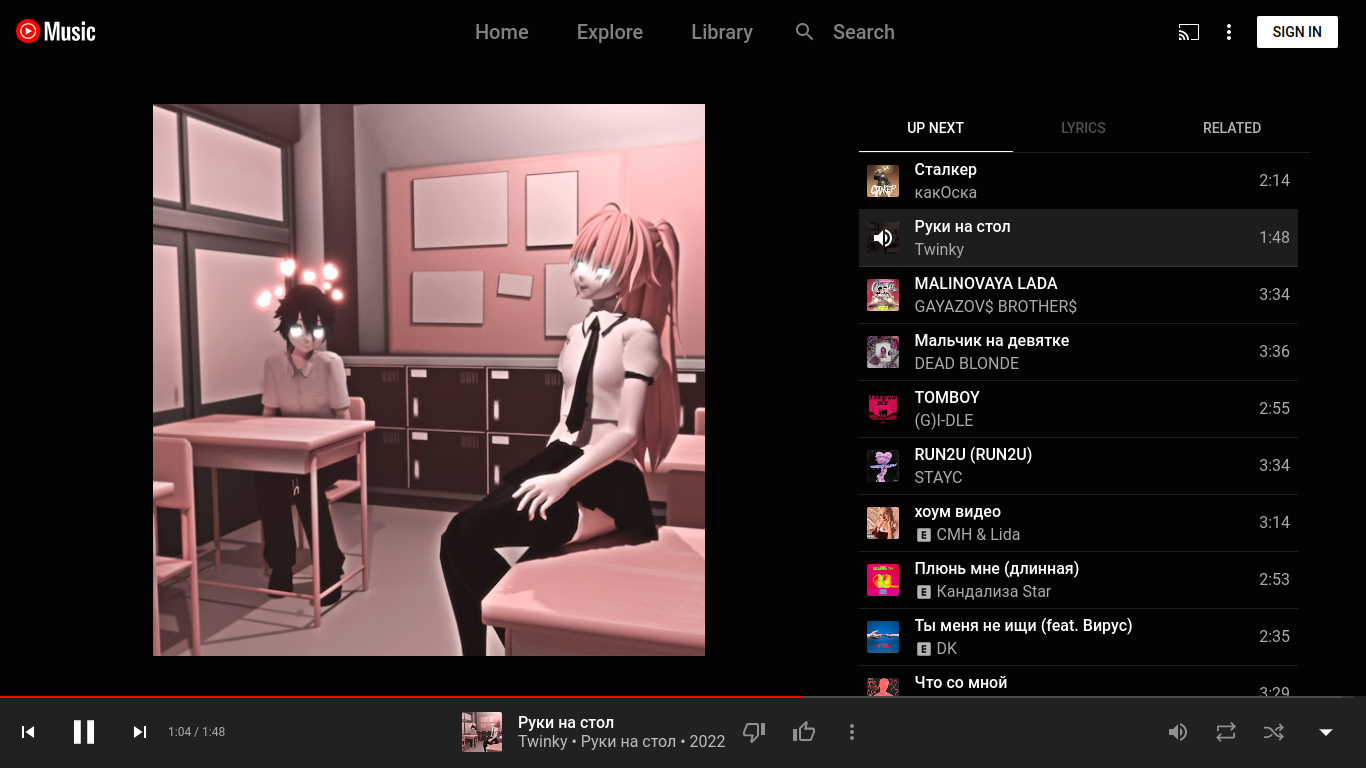Dislike the current song
The image size is (1366, 768).
click(754, 732)
